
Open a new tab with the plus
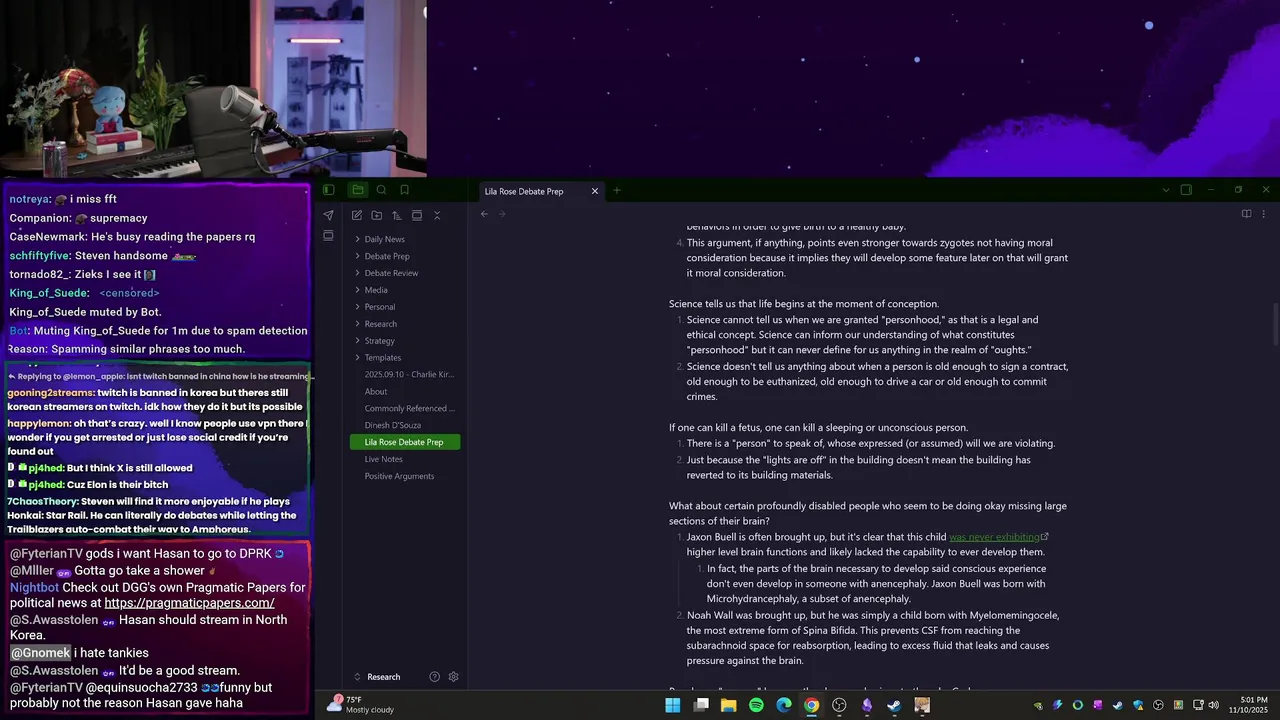click(617, 191)
